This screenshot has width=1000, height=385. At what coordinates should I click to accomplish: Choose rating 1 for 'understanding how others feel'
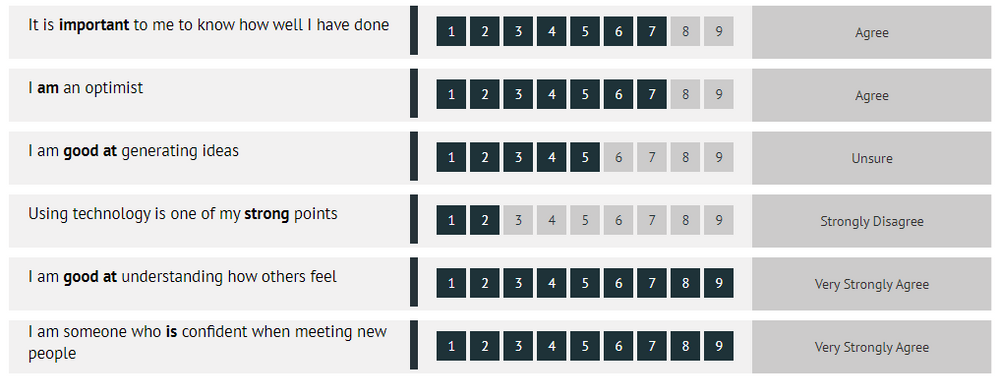(452, 283)
